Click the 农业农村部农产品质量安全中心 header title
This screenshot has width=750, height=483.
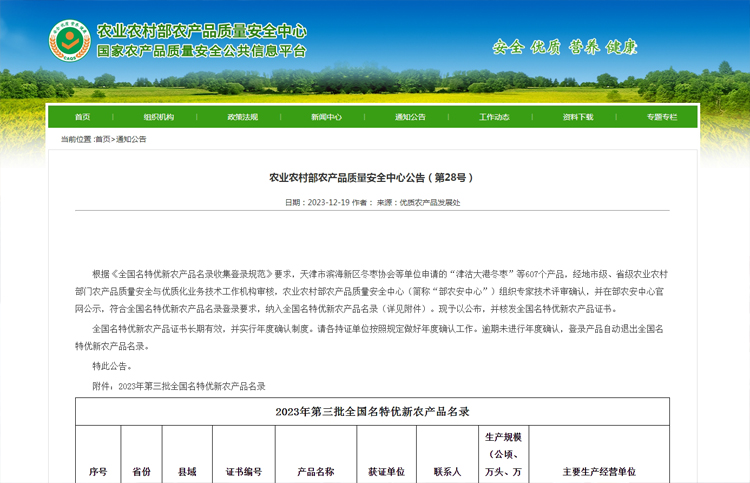point(201,31)
